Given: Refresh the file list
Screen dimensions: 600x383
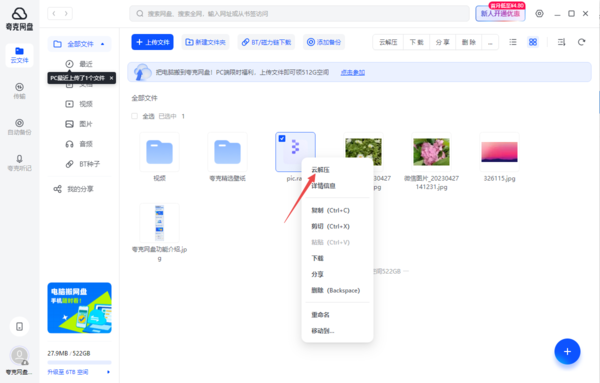Looking at the screenshot, I should [582, 42].
